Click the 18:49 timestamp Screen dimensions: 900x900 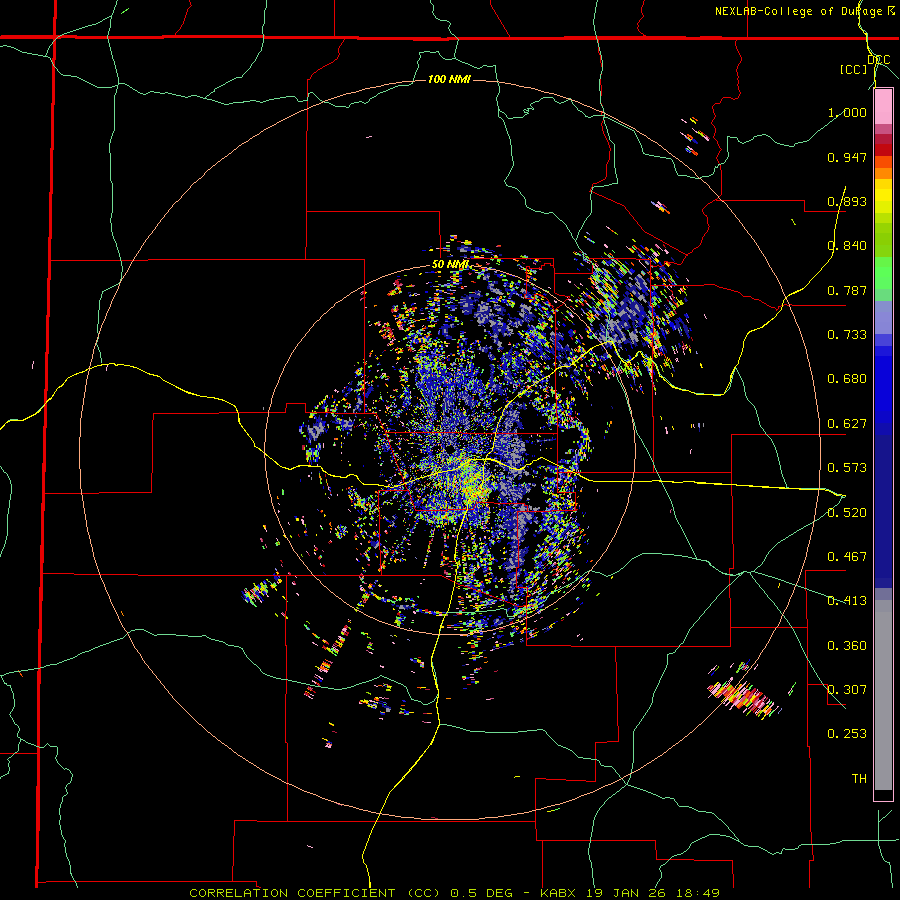(x=696, y=893)
